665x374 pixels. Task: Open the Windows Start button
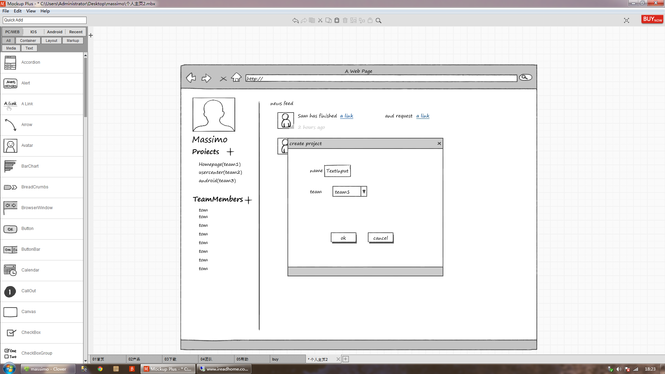pyautogui.click(x=9, y=368)
